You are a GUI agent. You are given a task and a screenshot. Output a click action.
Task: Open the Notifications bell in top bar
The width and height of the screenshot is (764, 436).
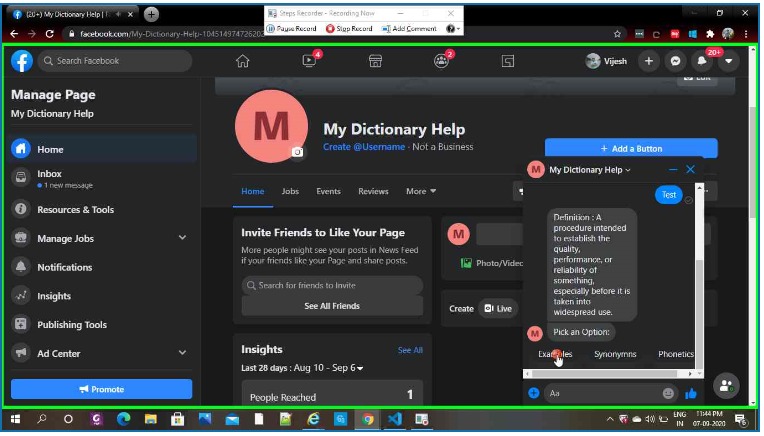point(702,61)
